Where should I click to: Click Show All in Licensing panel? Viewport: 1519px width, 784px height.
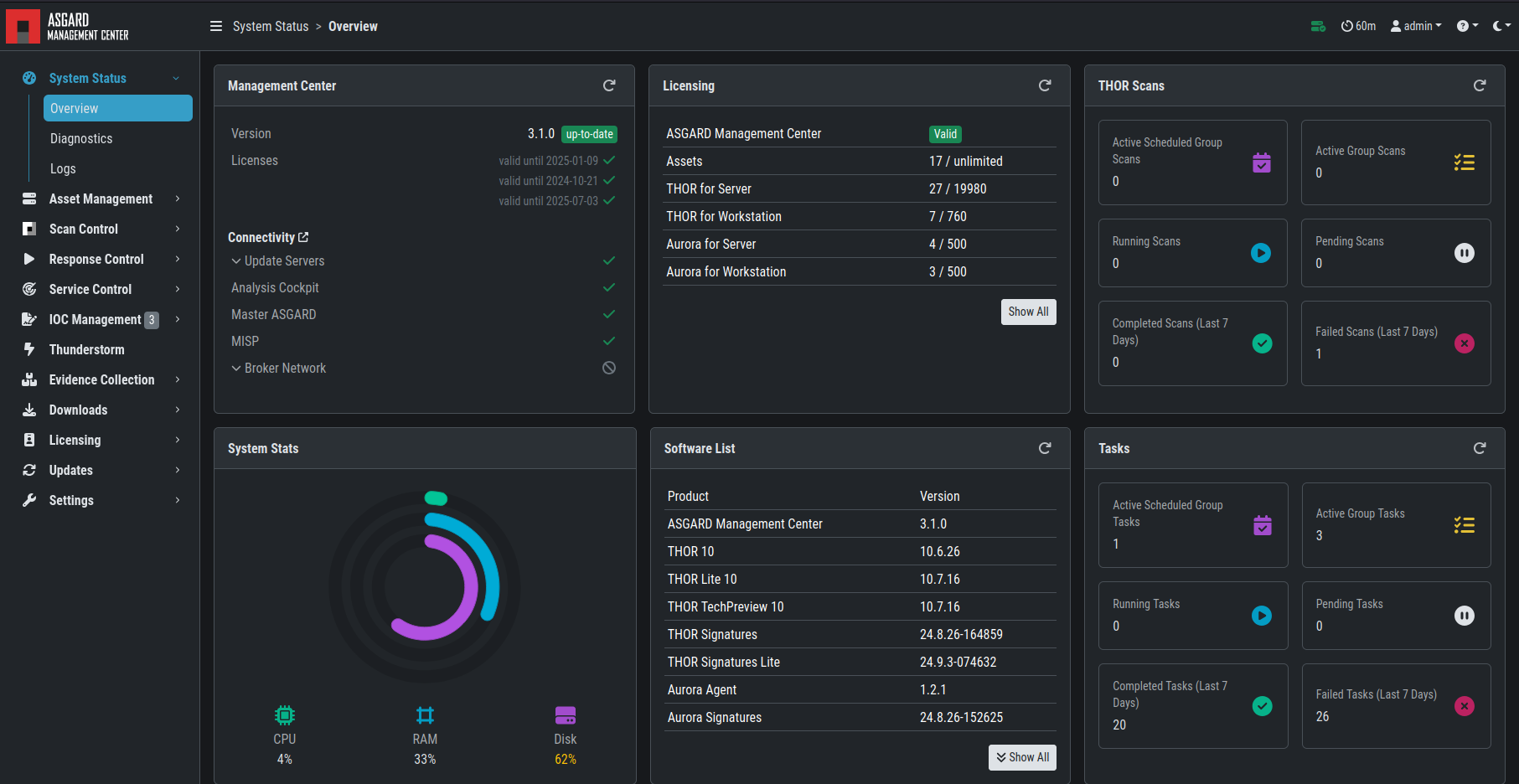coord(1028,312)
